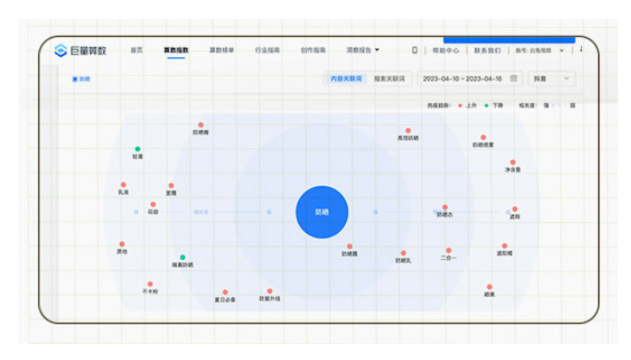This screenshot has width=631, height=360.
Task: Toggle the 防晒 keyword checkbox
Action: (x=75, y=79)
